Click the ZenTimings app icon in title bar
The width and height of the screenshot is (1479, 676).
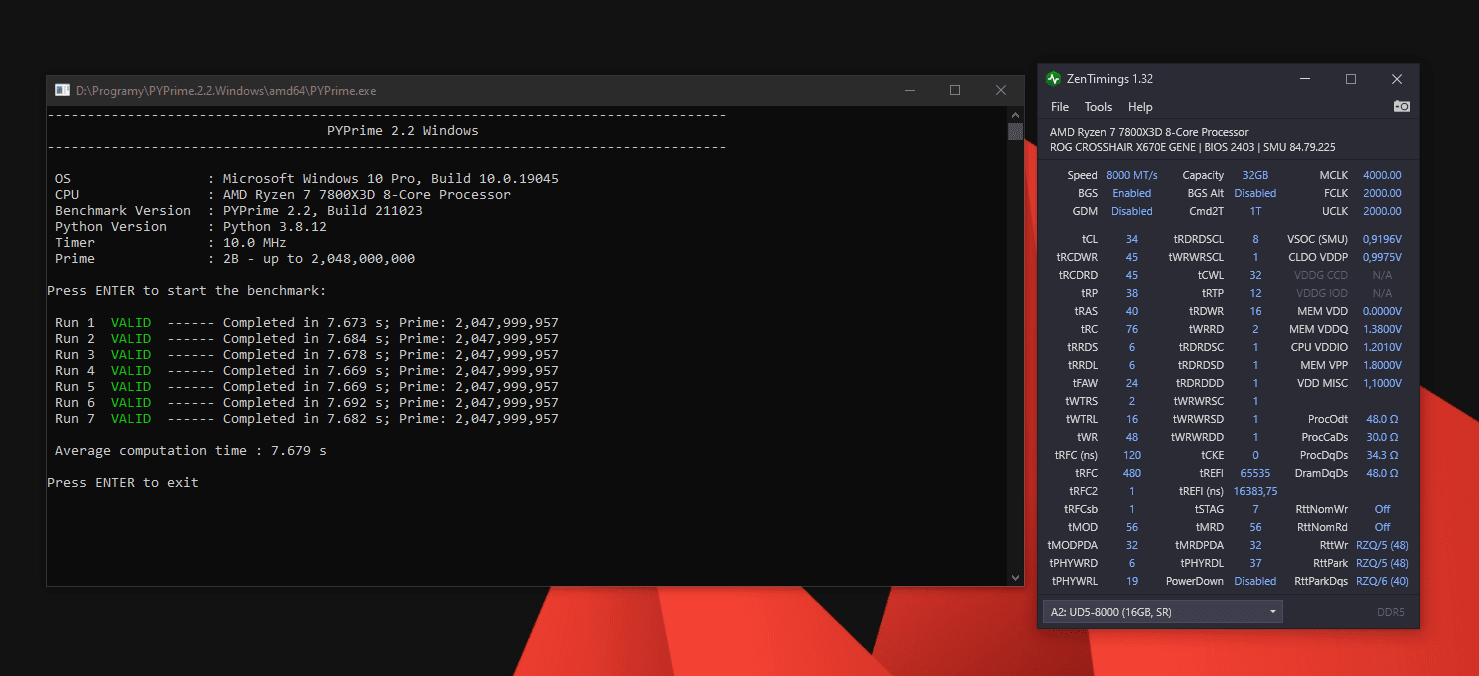[1053, 79]
